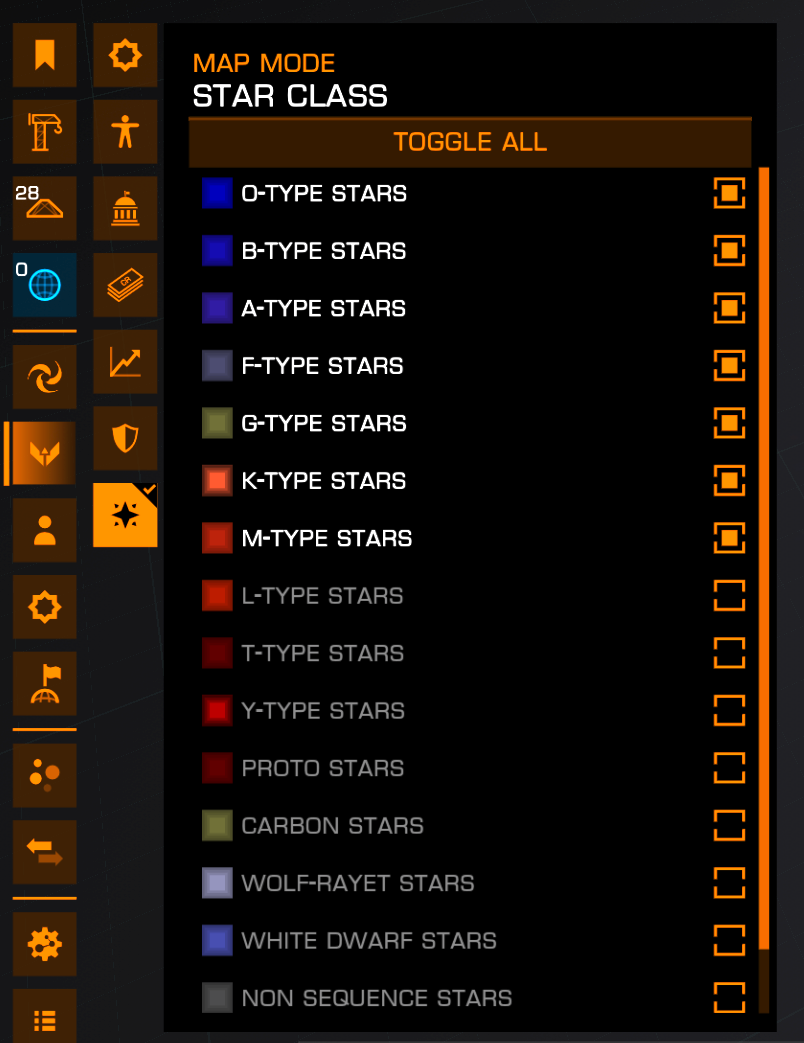Open the swirl galaxy icon

[45, 376]
